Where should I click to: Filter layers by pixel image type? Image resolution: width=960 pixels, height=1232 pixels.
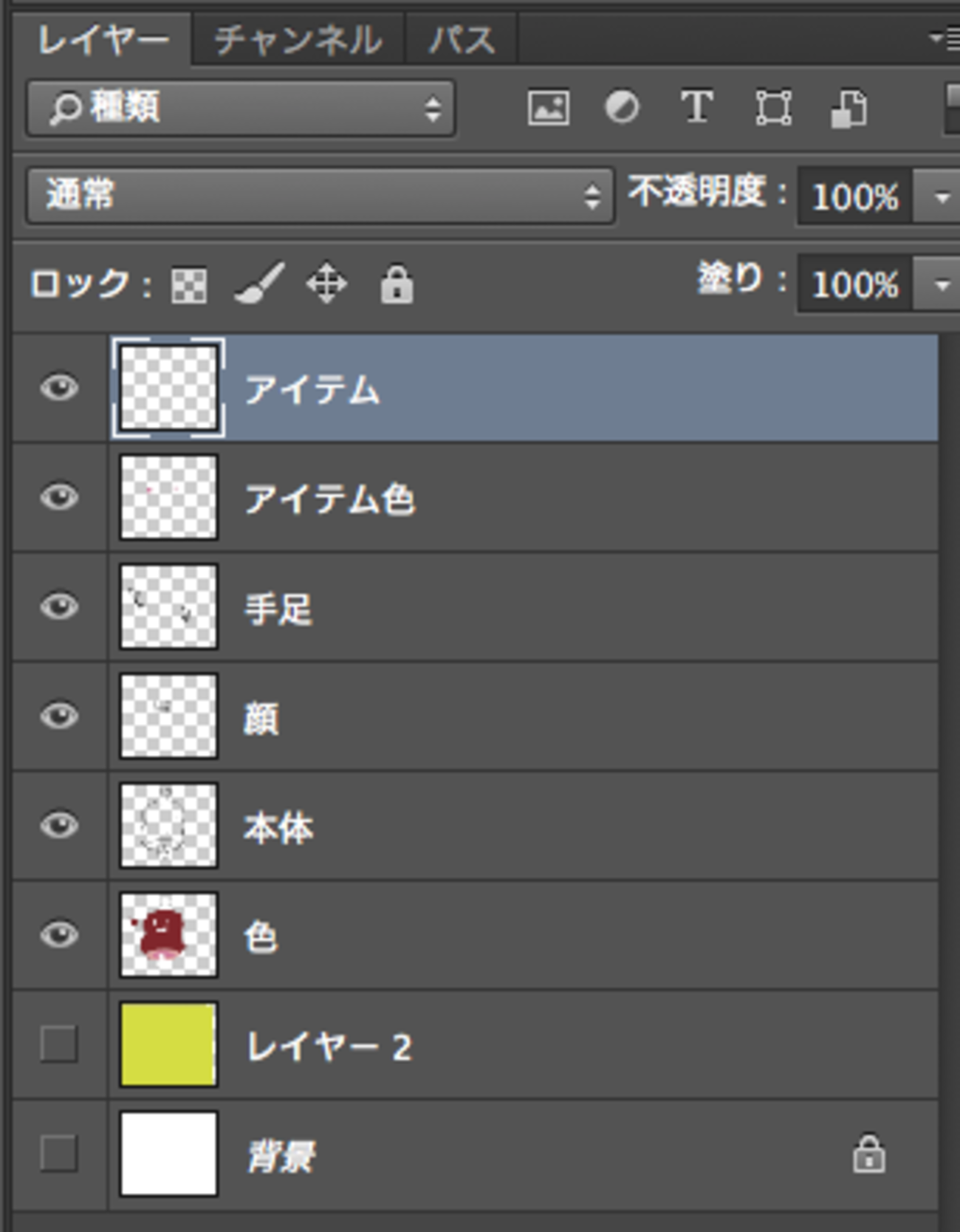pyautogui.click(x=548, y=108)
